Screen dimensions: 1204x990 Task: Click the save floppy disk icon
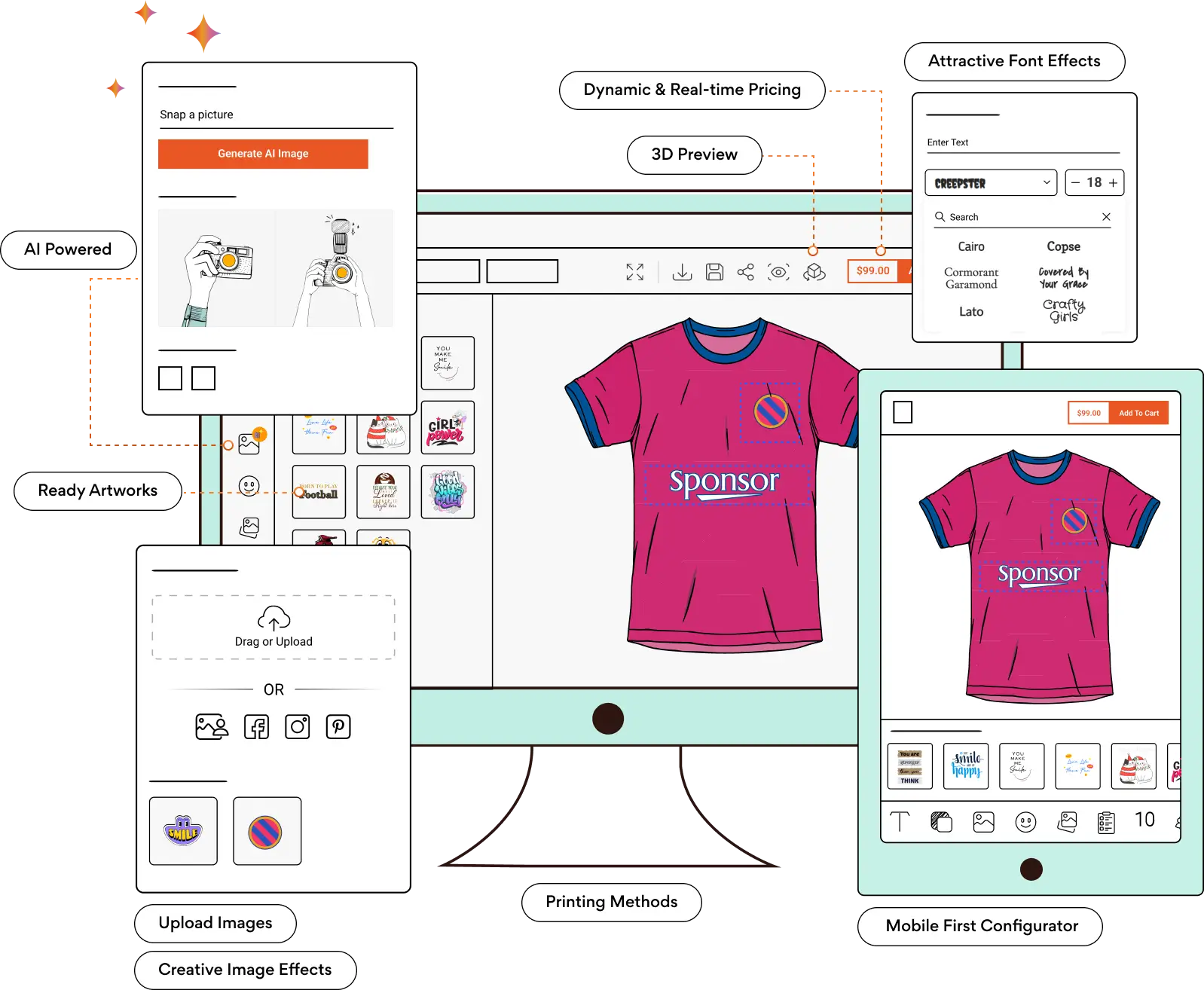coord(714,272)
